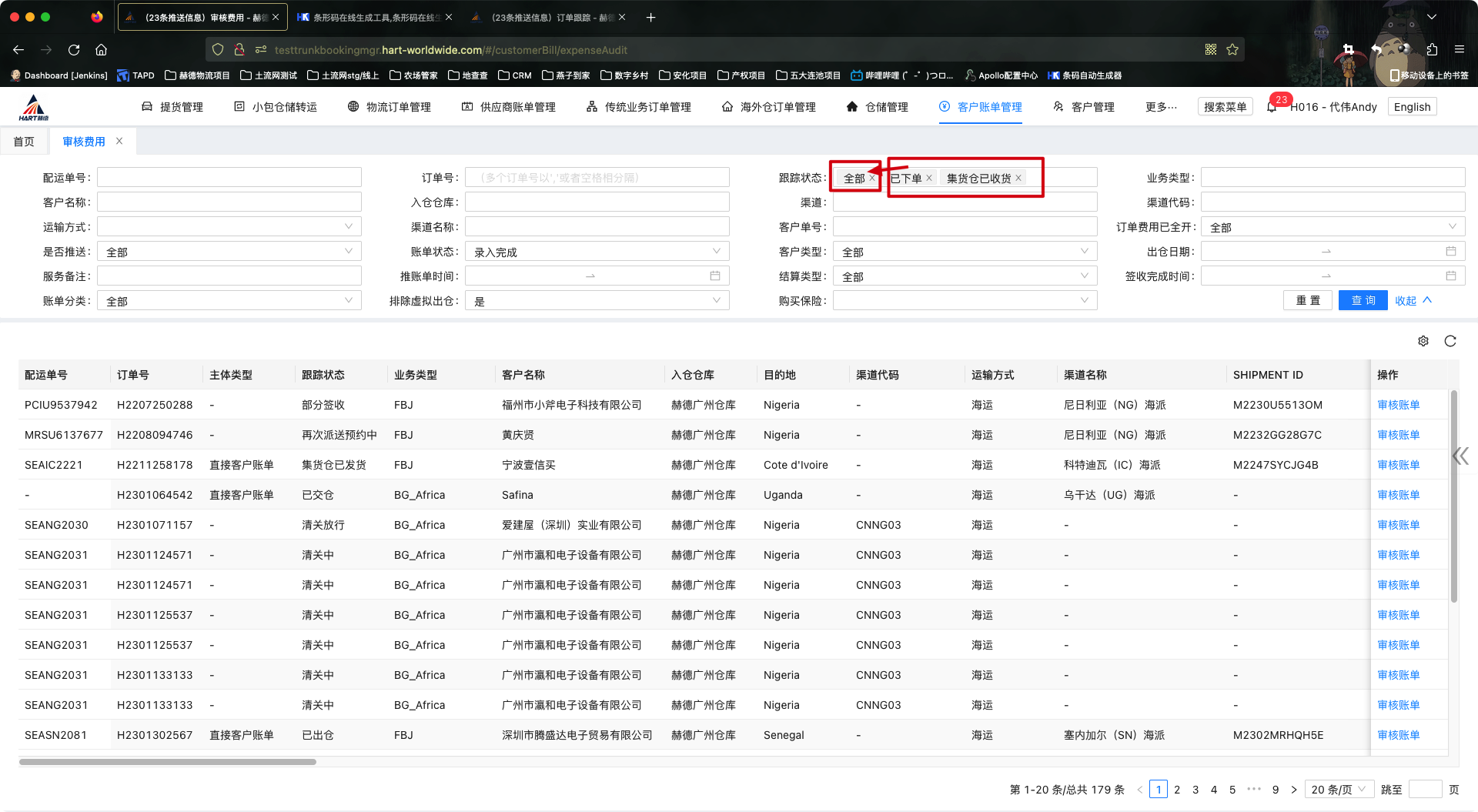1478x812 pixels.
Task: Open 客户账单管理 menu
Action: (x=981, y=107)
